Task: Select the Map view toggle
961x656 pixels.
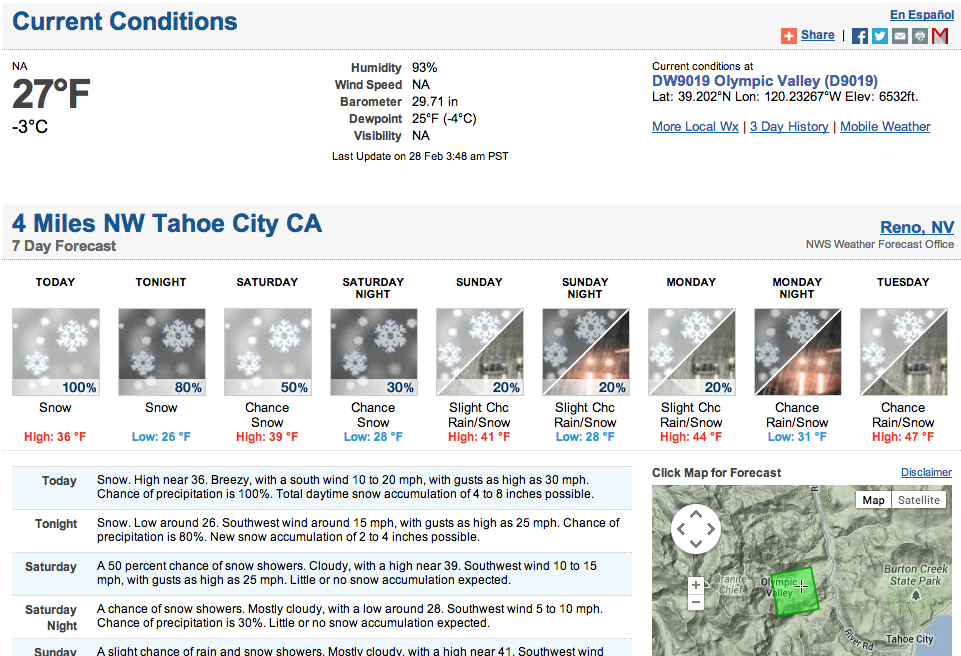Action: [x=873, y=500]
